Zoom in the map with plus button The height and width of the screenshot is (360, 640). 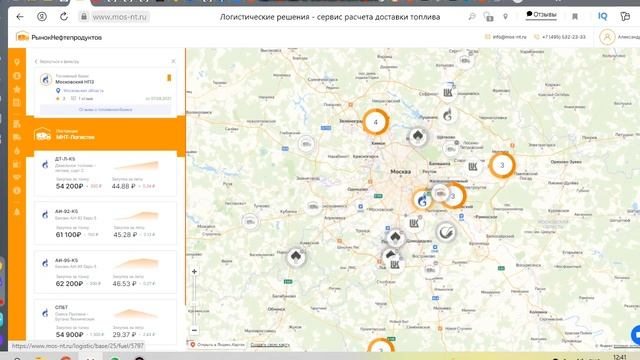point(194,271)
